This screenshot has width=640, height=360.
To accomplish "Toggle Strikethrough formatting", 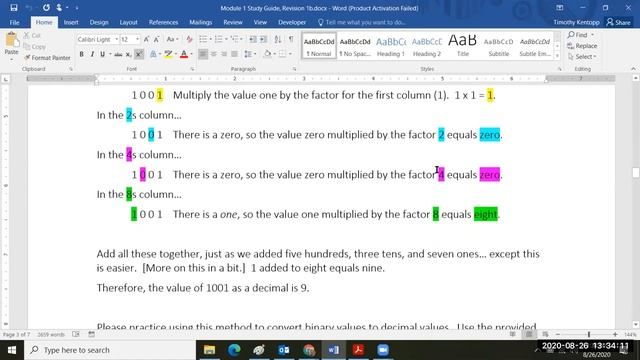I will [x=118, y=54].
